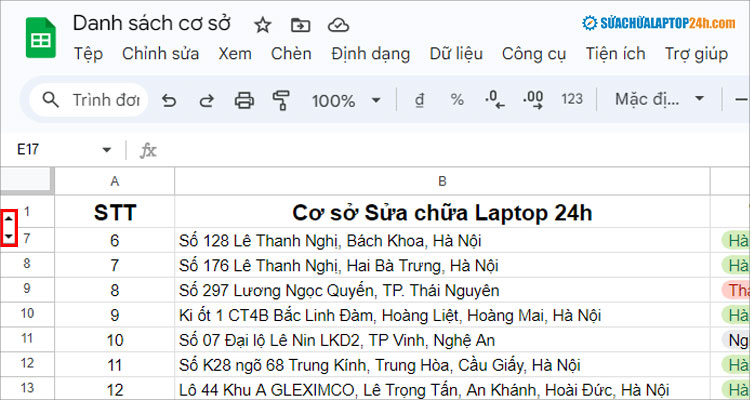Select column A header
This screenshot has width=750, height=400.
[115, 181]
